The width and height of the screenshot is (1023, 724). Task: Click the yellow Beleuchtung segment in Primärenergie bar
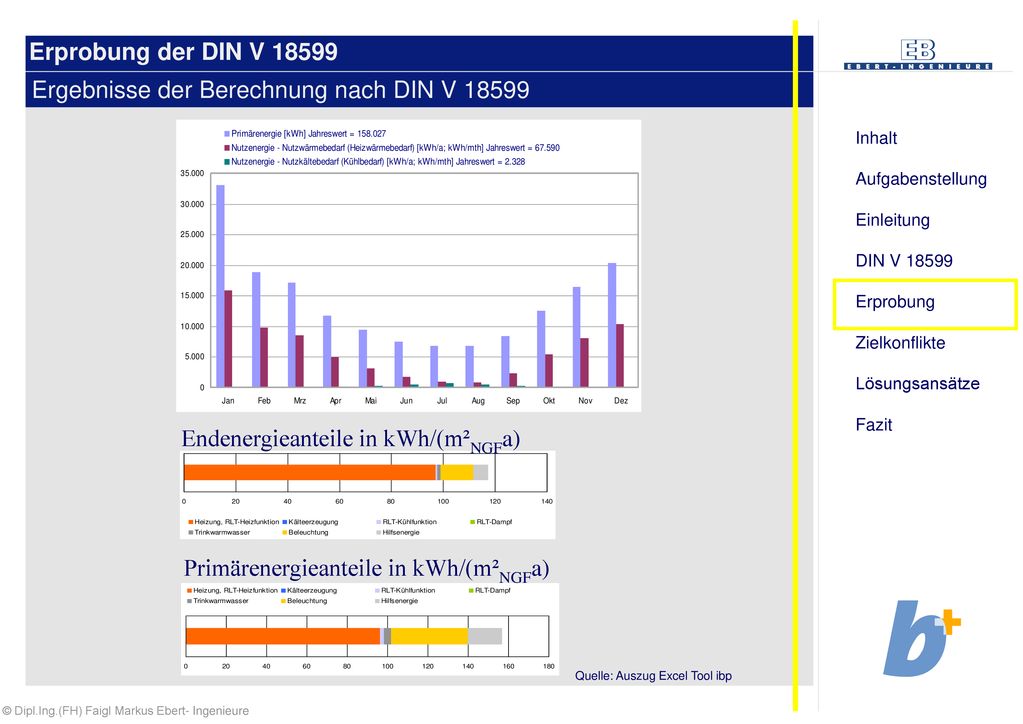pyautogui.click(x=429, y=636)
